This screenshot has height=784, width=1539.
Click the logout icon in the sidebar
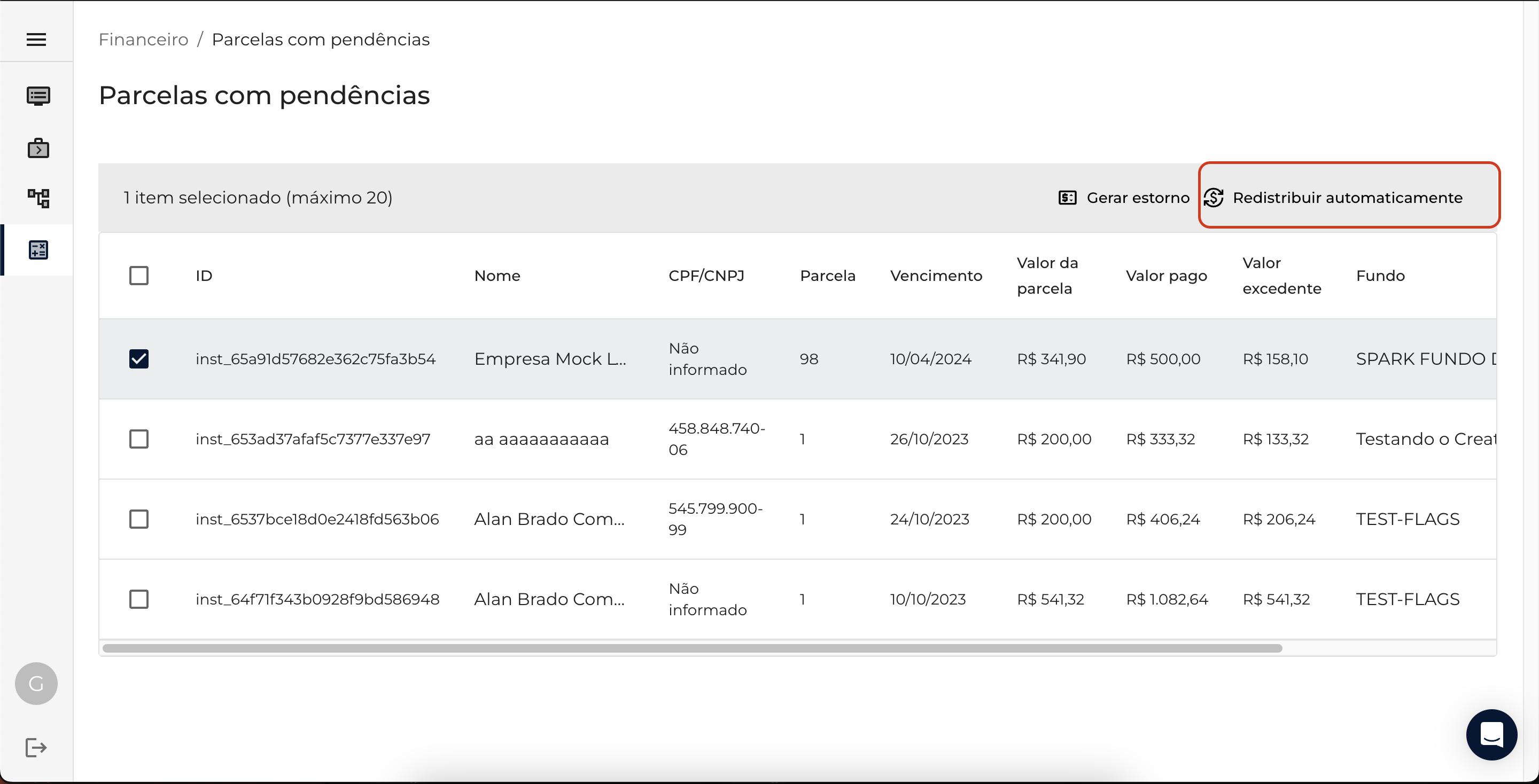tap(36, 747)
